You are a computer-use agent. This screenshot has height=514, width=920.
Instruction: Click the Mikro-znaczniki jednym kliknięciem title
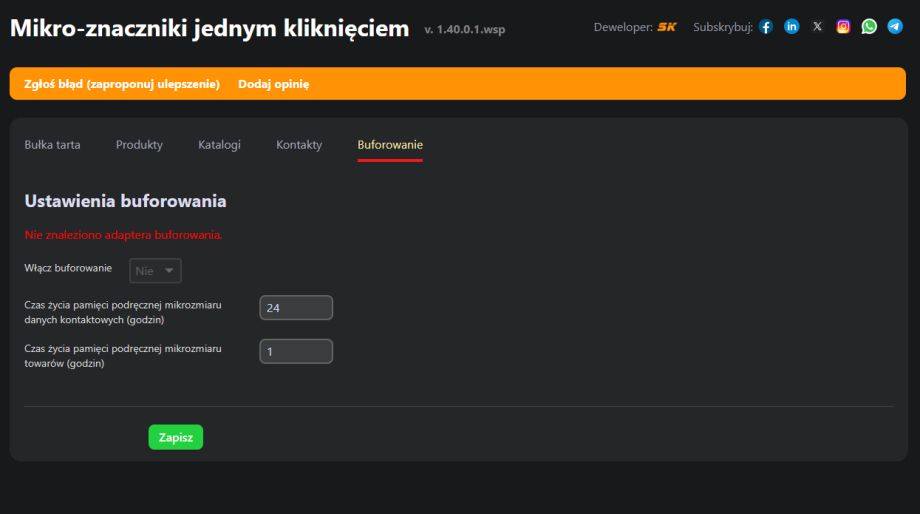209,28
